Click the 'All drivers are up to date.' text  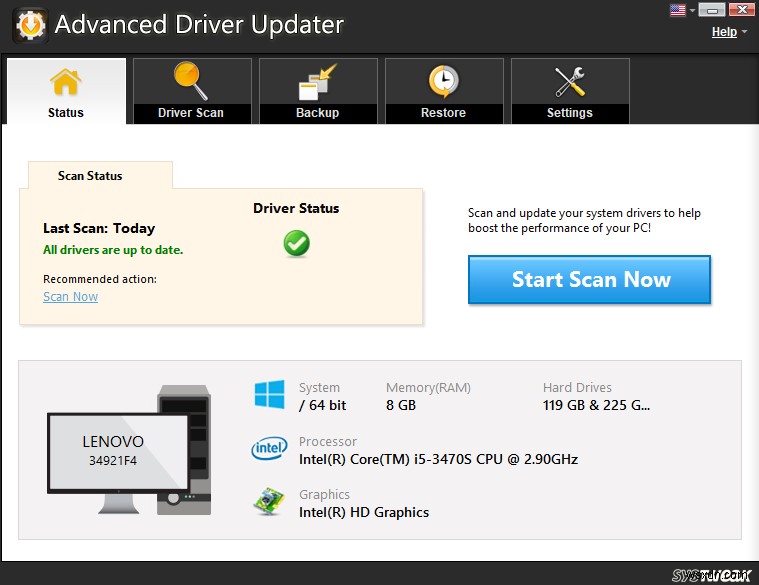pyautogui.click(x=113, y=250)
